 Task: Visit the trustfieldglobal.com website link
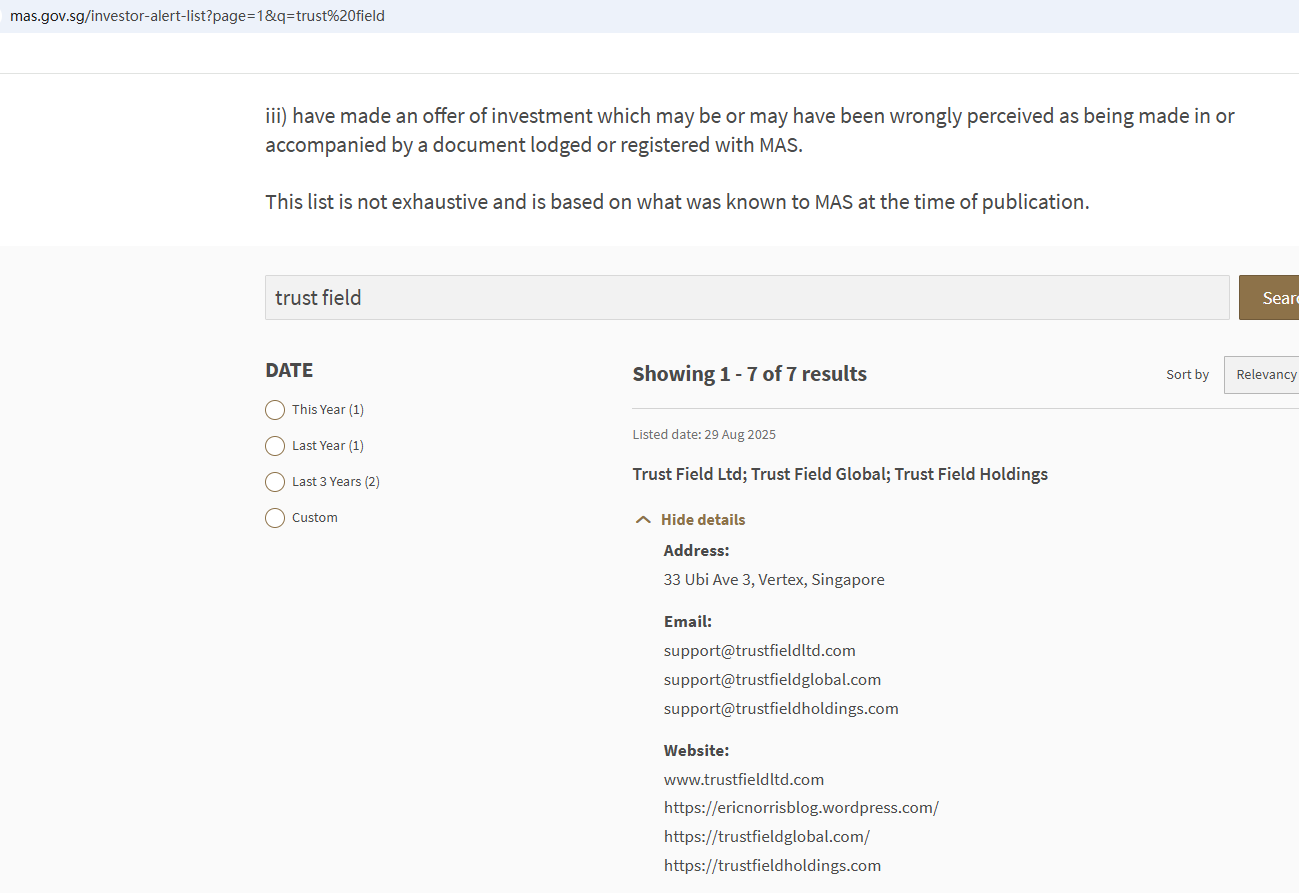[x=766, y=837]
